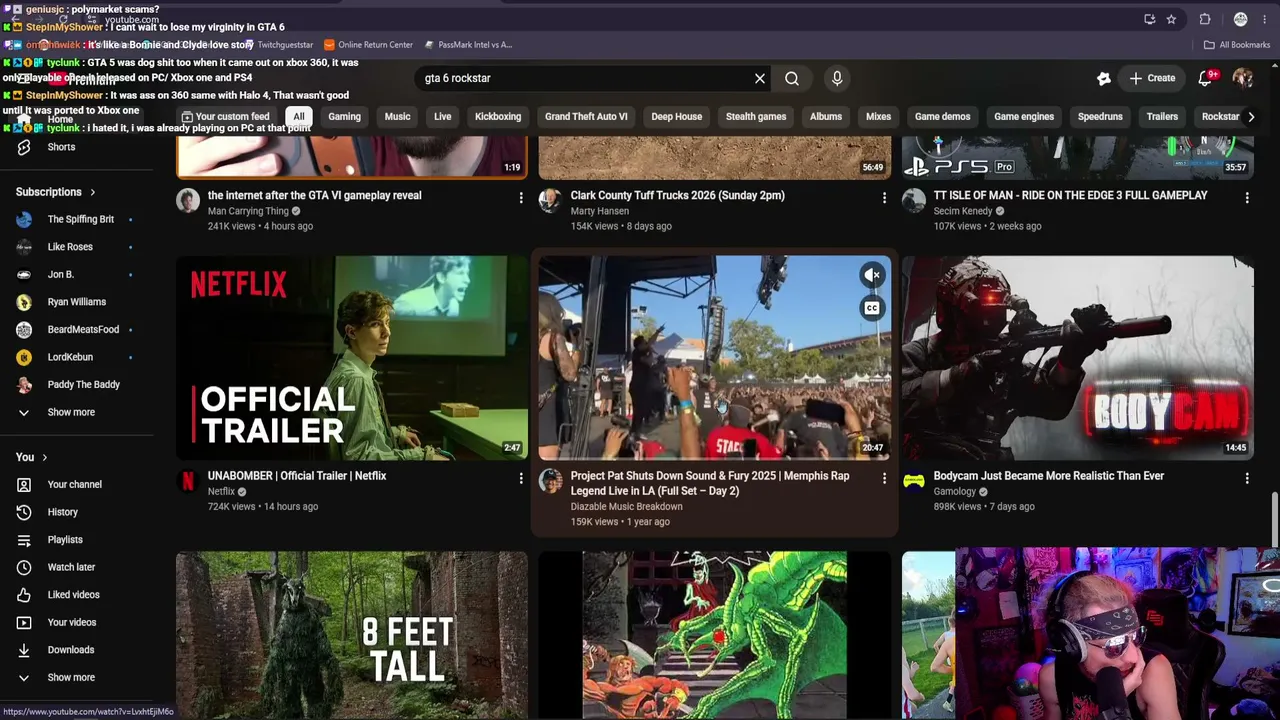Image resolution: width=1280 pixels, height=720 pixels.
Task: Expand Show more under Downloads
Action: click(71, 677)
